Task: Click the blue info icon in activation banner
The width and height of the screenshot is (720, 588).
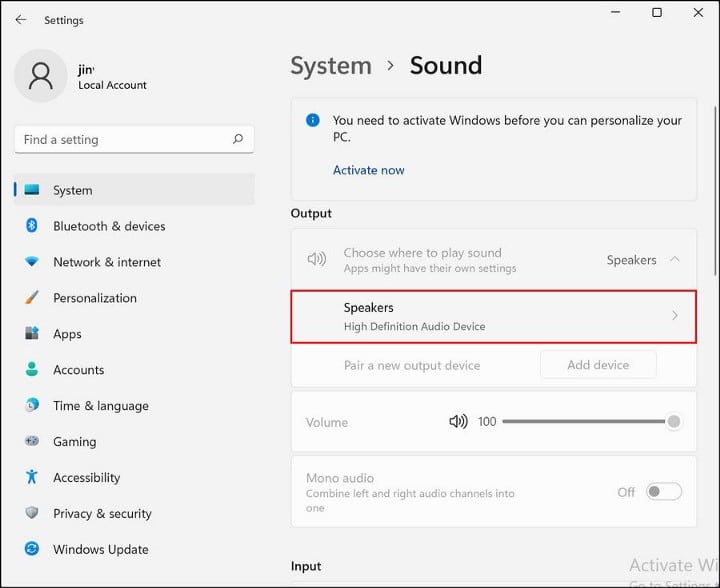Action: pos(313,120)
